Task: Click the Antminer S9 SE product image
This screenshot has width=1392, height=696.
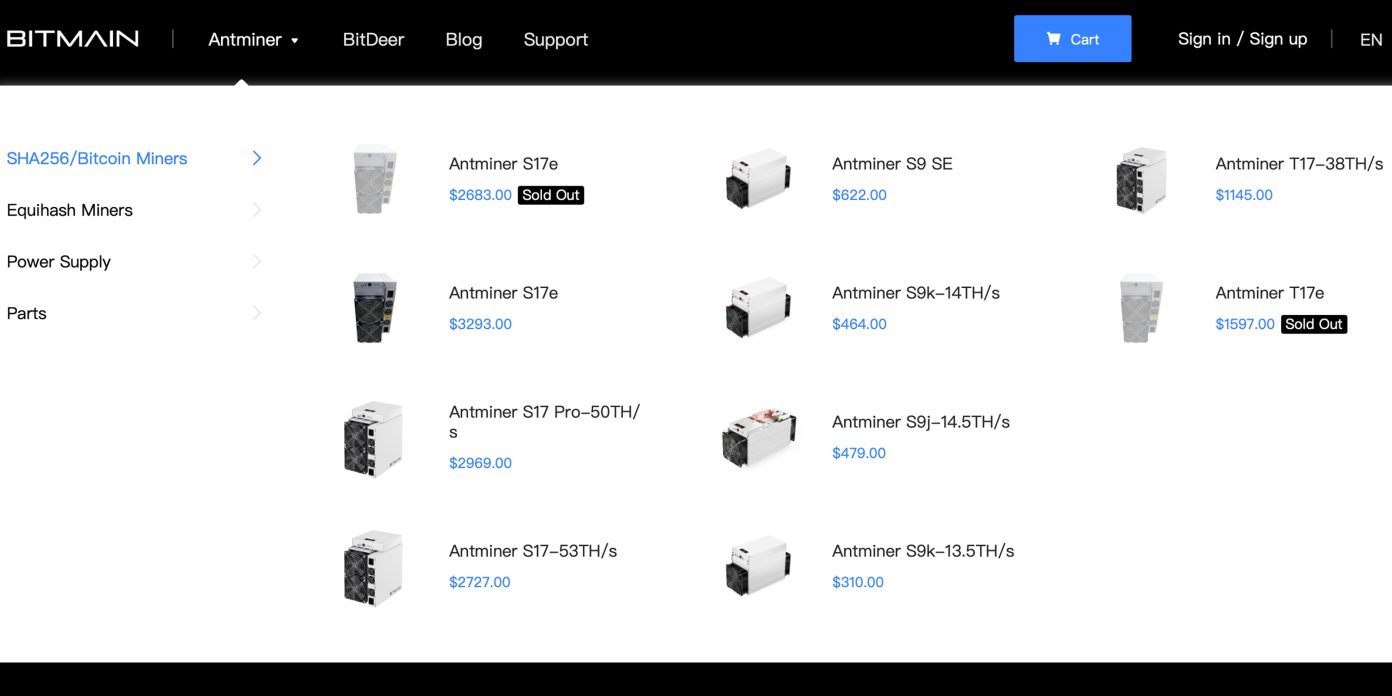Action: 757,179
